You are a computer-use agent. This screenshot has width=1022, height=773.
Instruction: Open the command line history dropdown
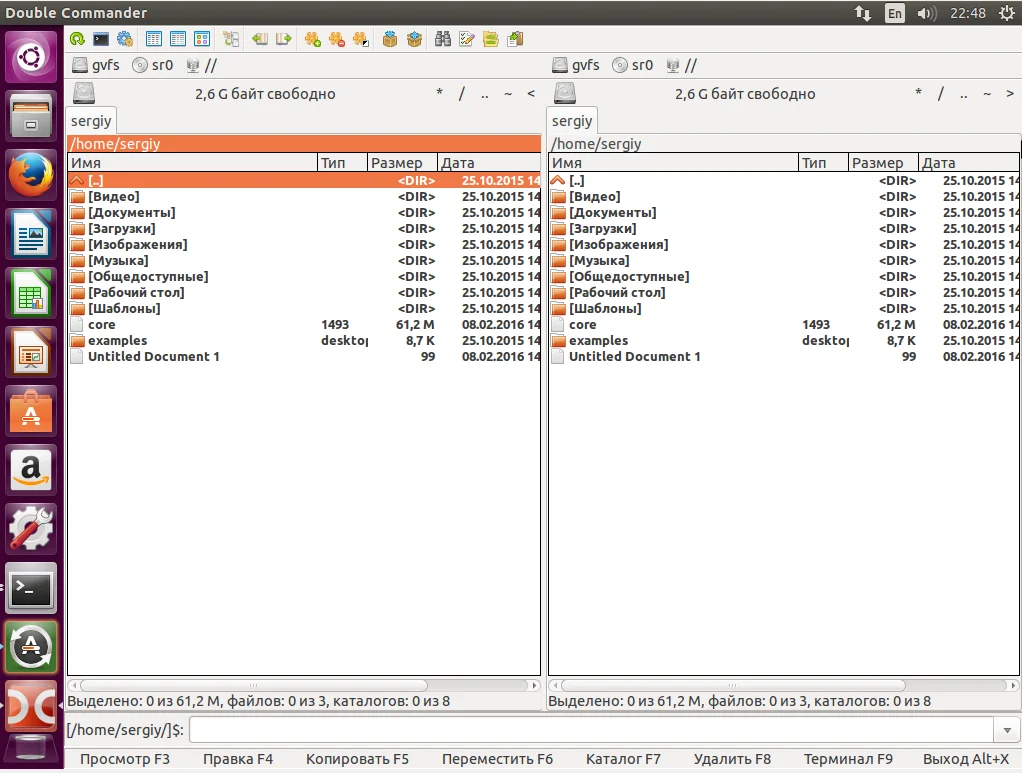(x=1007, y=730)
